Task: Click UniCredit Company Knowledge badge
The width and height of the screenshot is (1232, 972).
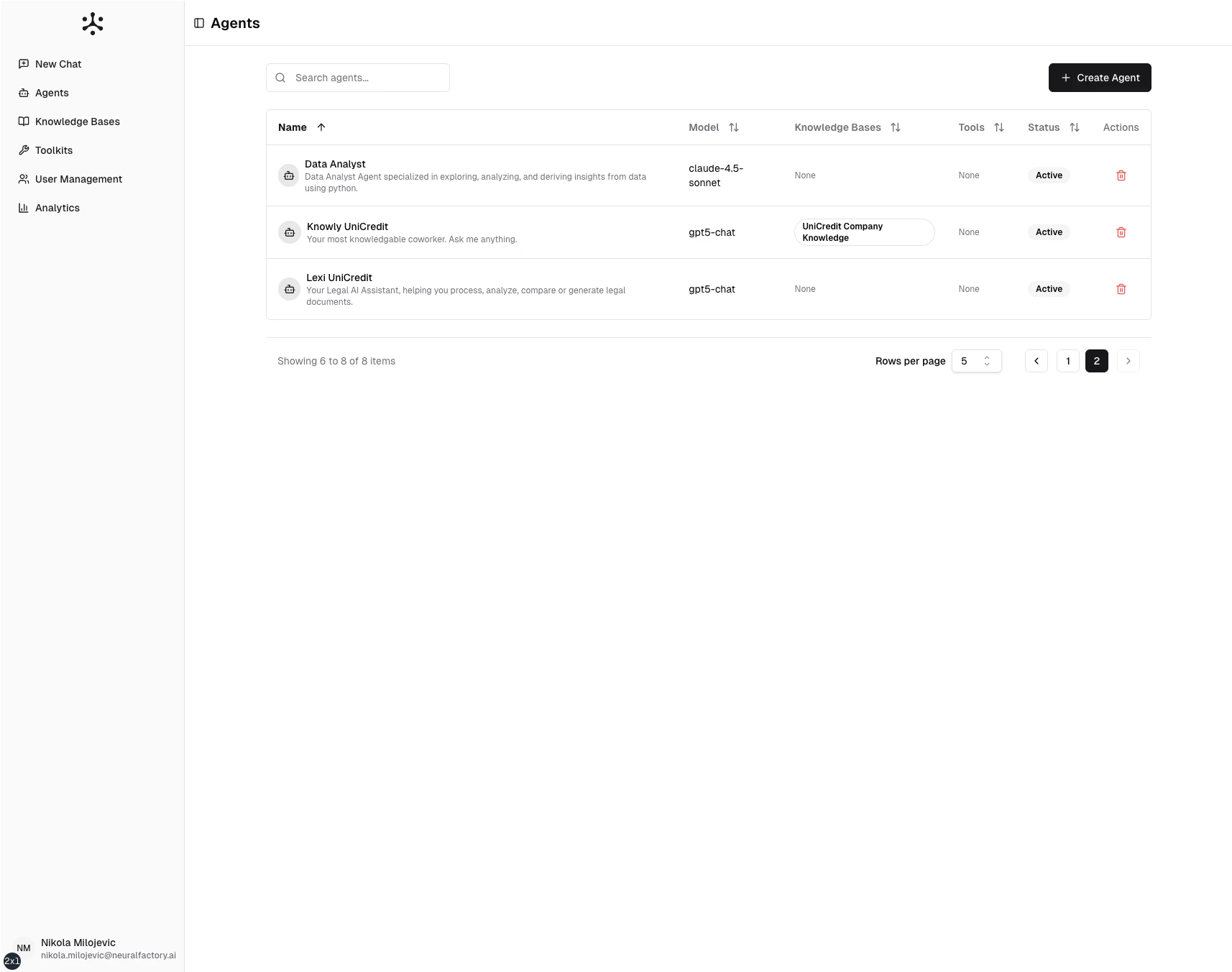Action: pos(864,232)
